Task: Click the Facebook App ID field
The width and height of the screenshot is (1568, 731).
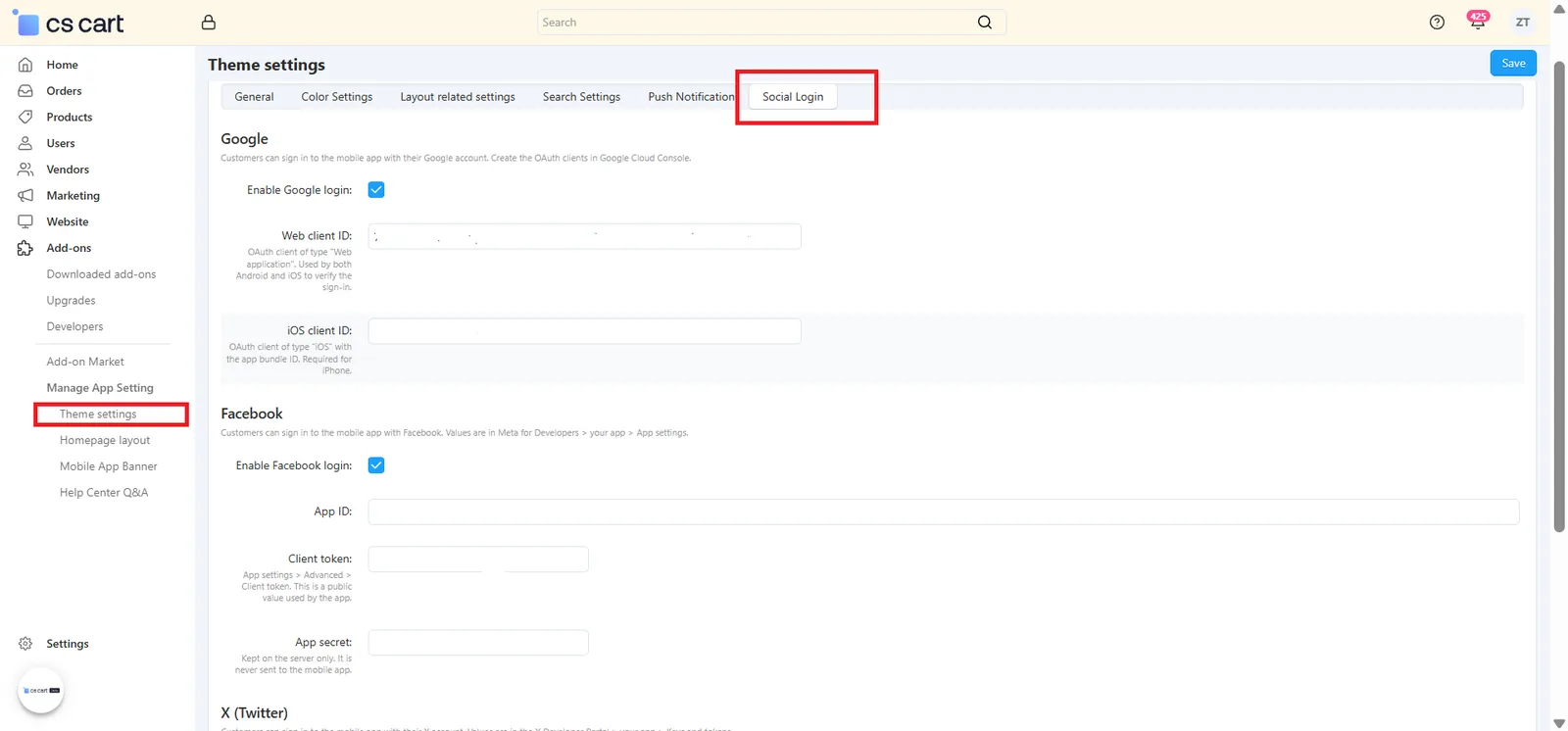Action: [x=944, y=512]
